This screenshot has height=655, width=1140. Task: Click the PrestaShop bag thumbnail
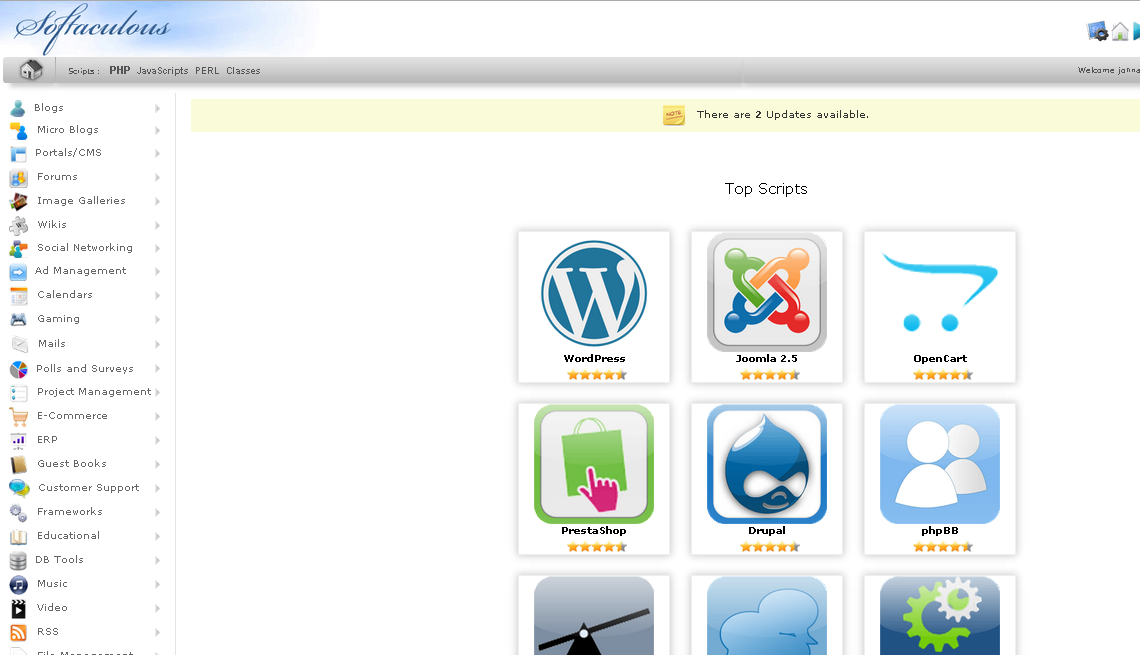click(593, 464)
